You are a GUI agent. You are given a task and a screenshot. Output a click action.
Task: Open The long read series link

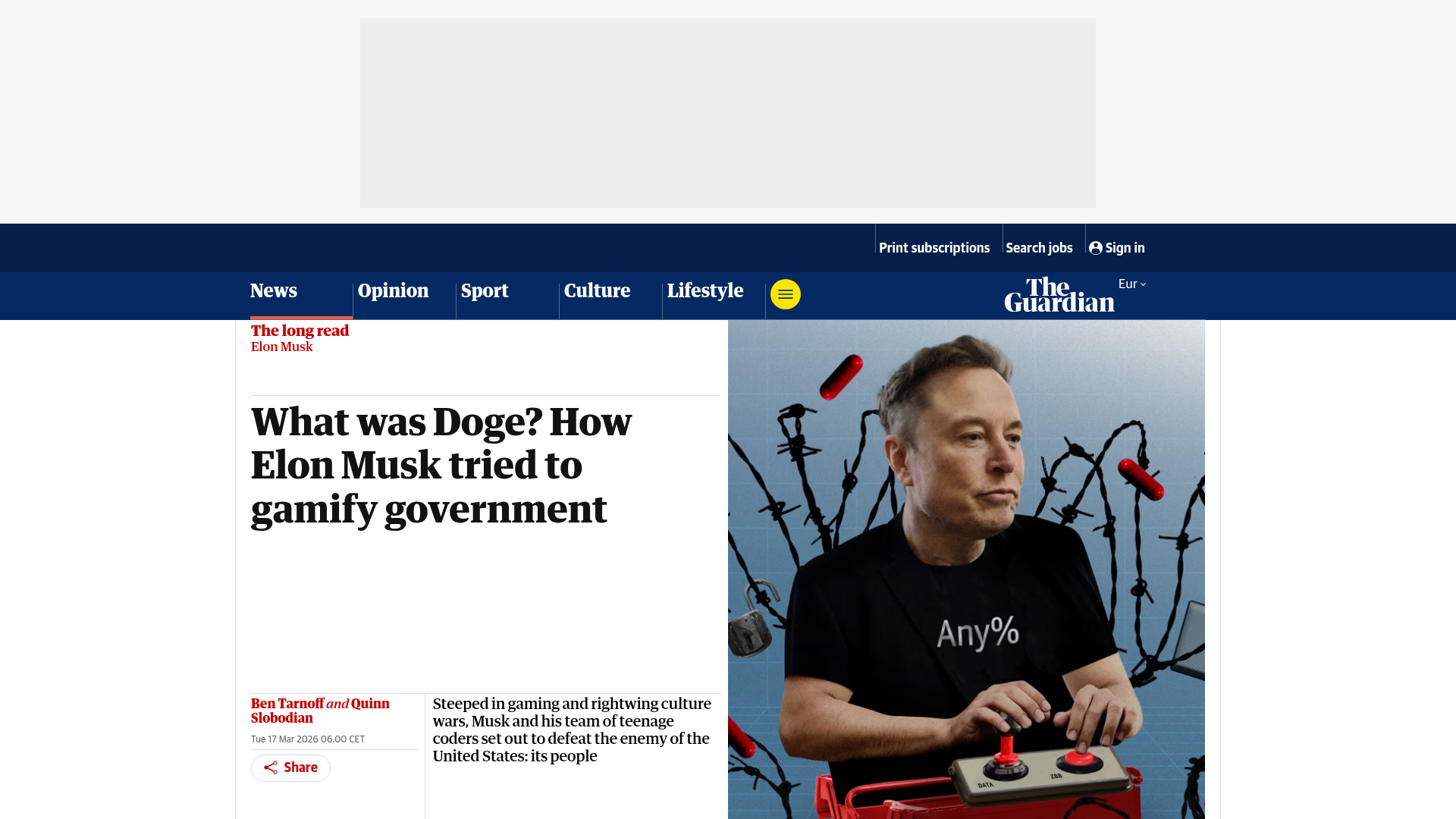[x=300, y=331]
